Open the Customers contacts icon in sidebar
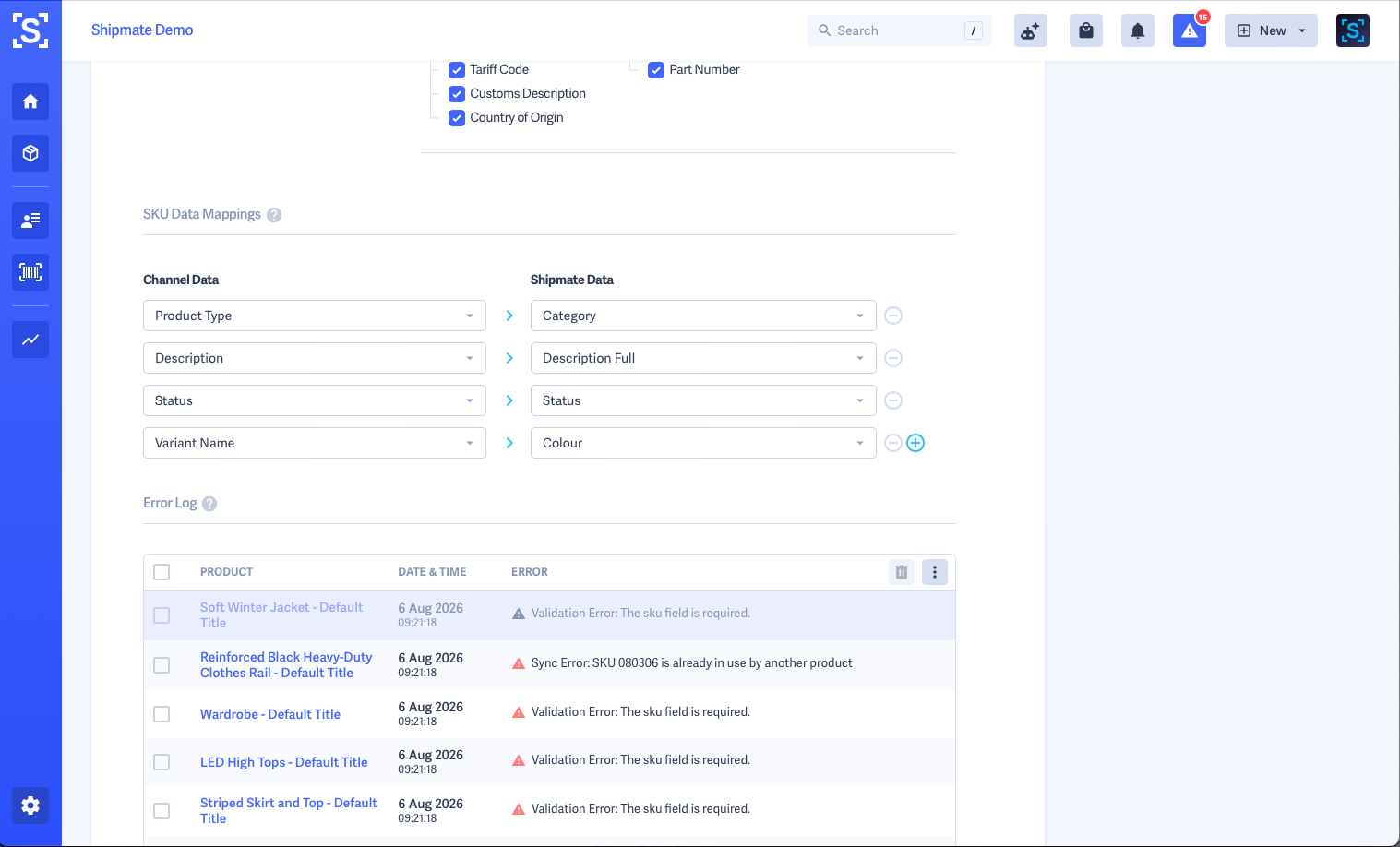 click(x=30, y=221)
